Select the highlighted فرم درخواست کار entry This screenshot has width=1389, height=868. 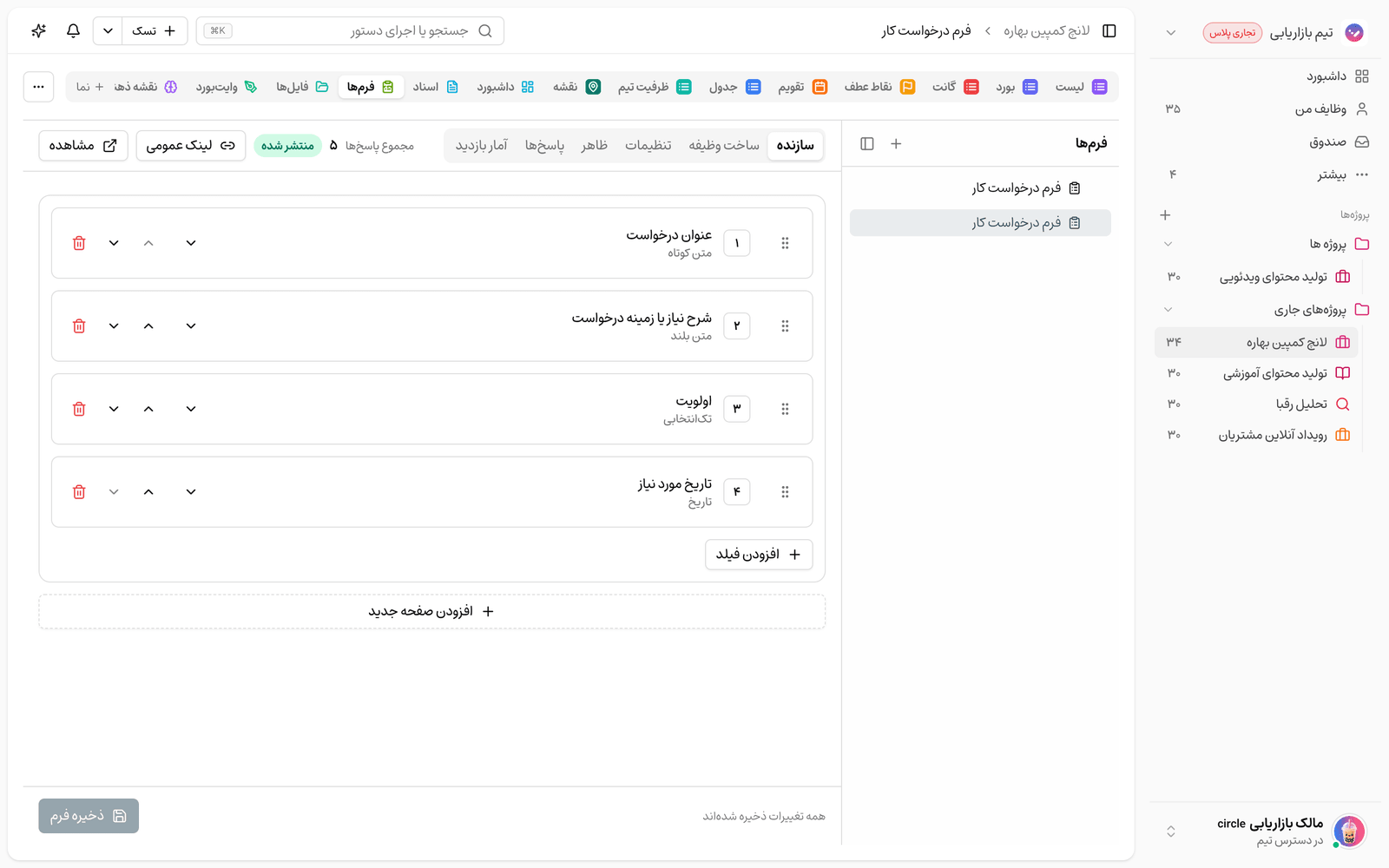(x=980, y=223)
